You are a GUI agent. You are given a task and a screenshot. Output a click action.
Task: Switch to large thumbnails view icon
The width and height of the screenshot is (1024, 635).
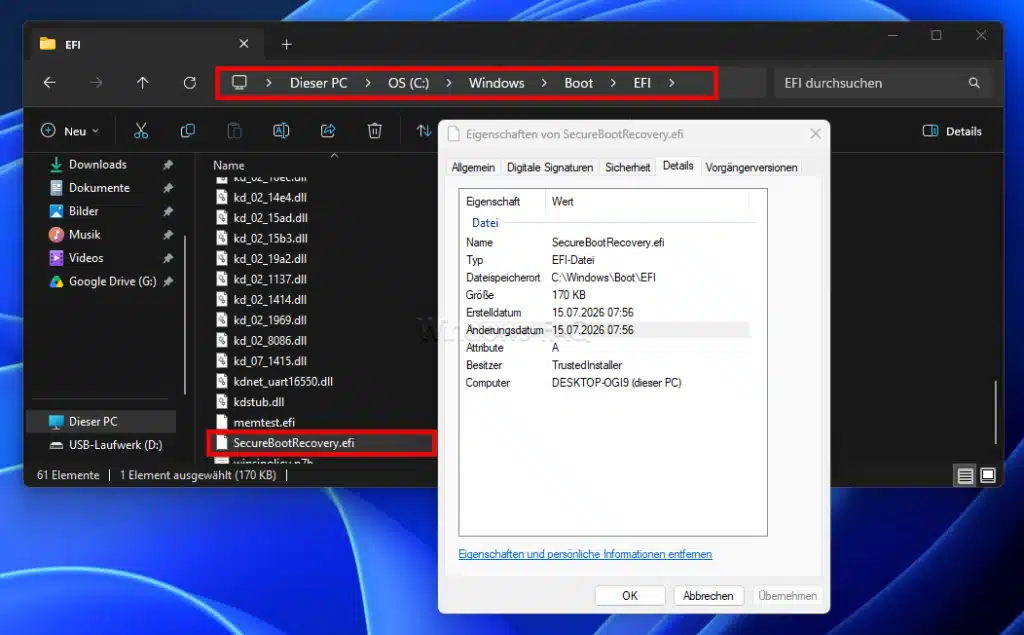coord(988,476)
